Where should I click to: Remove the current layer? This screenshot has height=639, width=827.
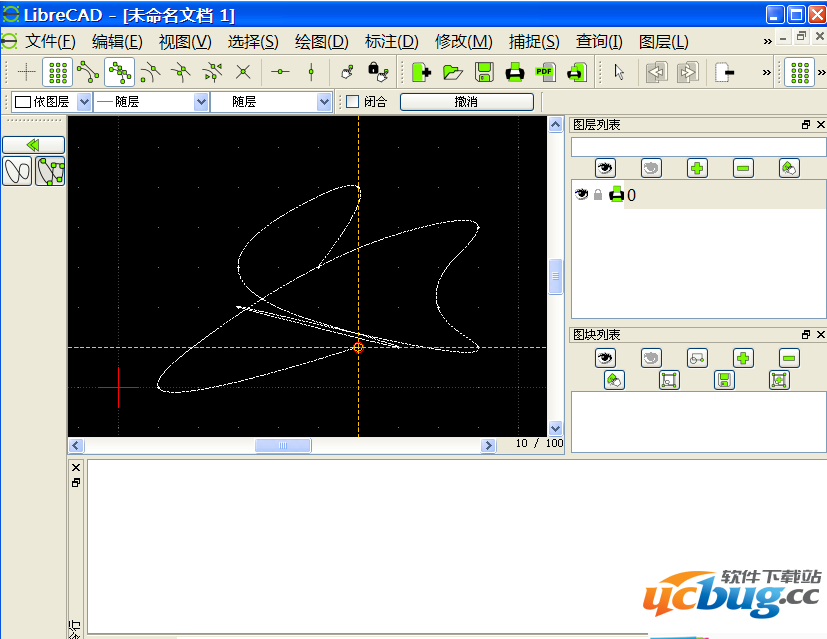point(743,168)
